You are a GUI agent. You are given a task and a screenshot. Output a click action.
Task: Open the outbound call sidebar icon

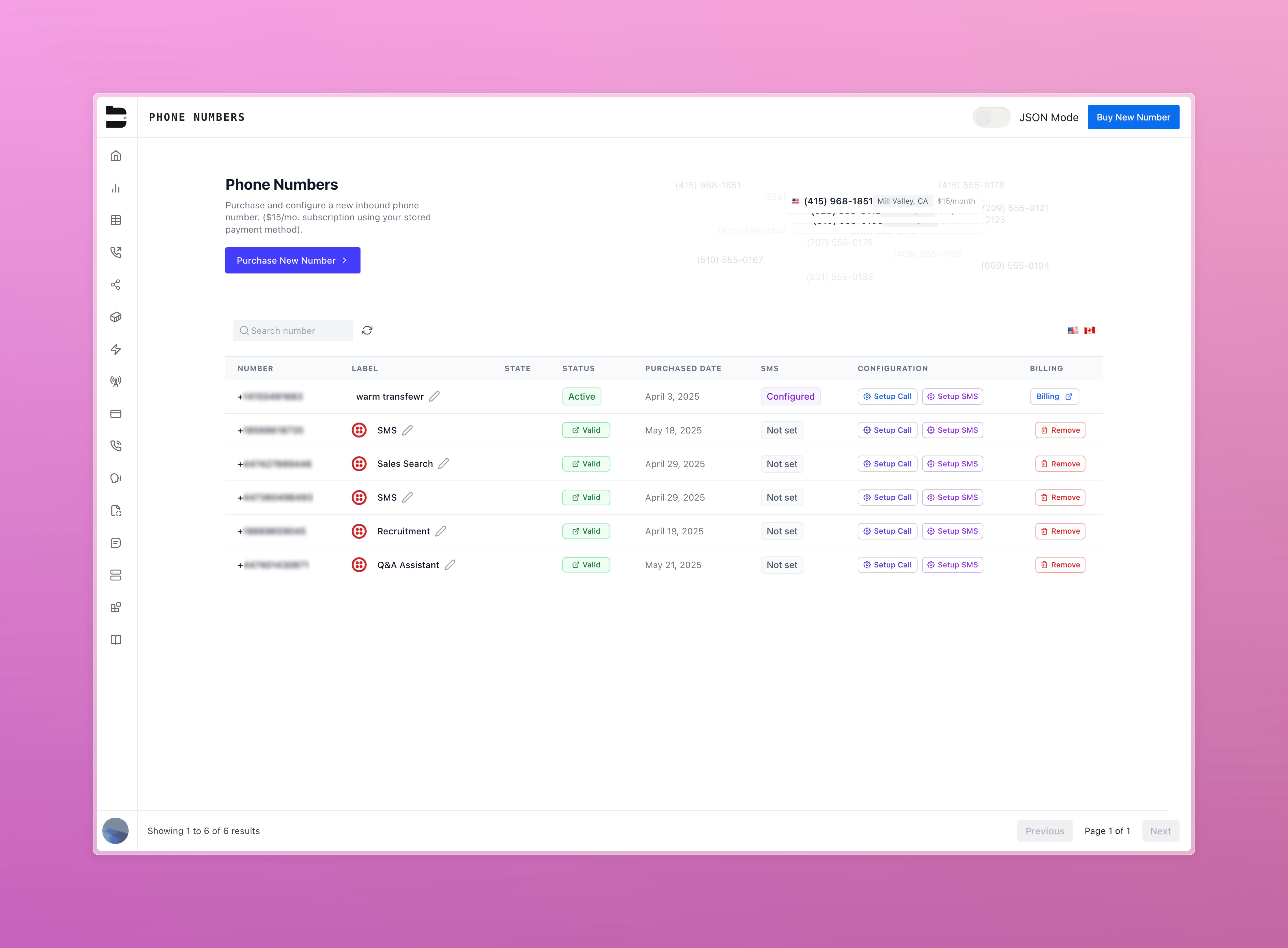point(116,252)
